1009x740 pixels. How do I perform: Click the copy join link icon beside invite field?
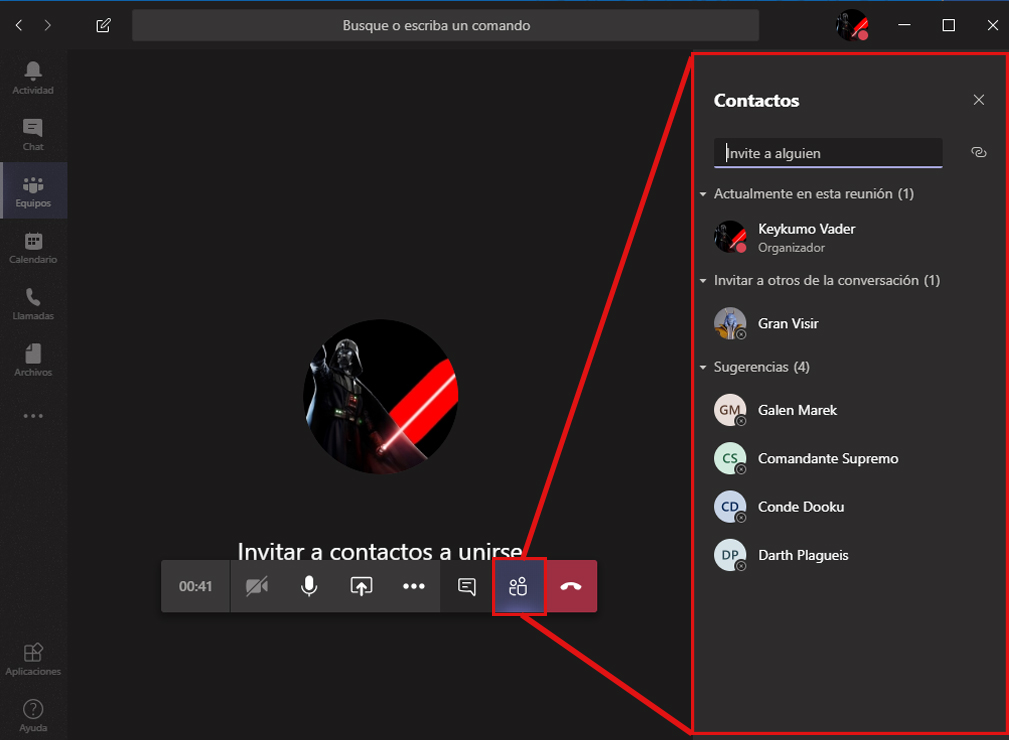click(x=978, y=151)
